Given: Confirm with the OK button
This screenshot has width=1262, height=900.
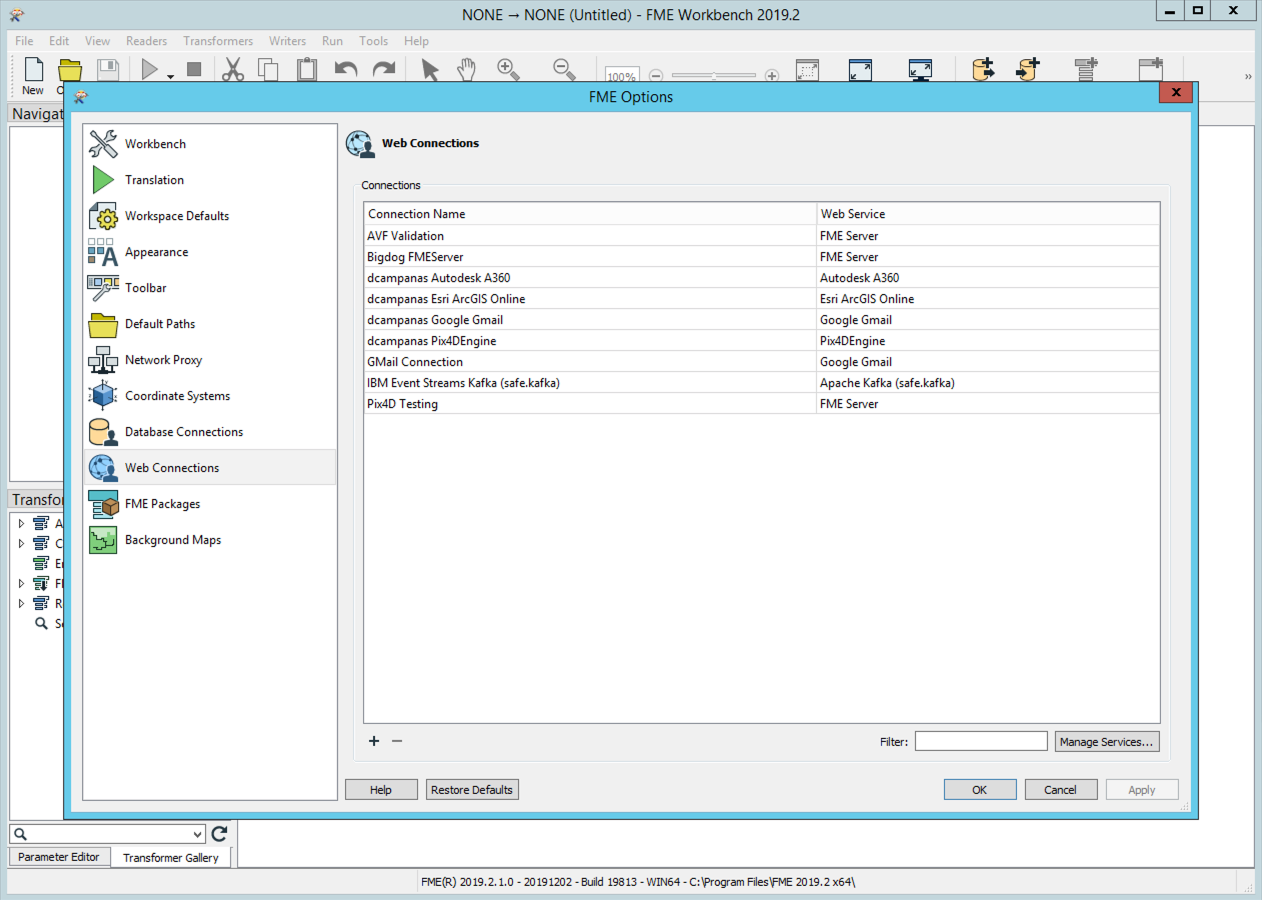Looking at the screenshot, I should (x=980, y=790).
